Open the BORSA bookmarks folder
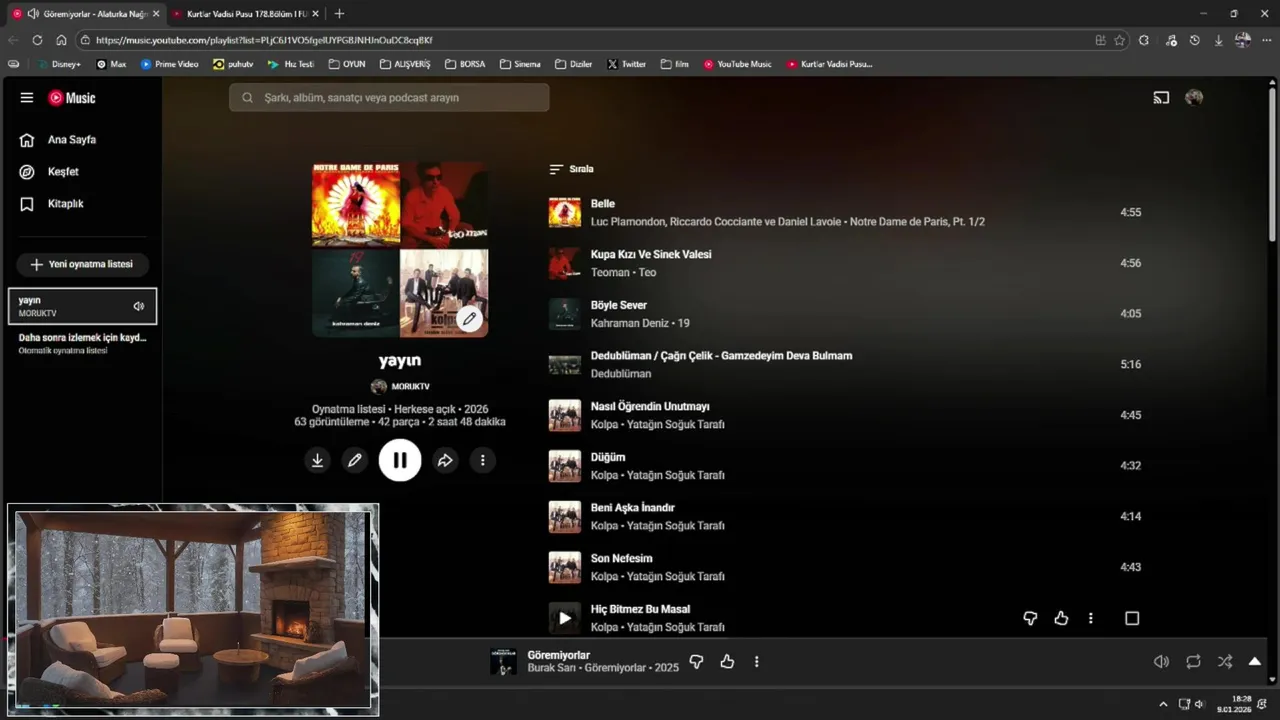The width and height of the screenshot is (1280, 720). tap(465, 64)
